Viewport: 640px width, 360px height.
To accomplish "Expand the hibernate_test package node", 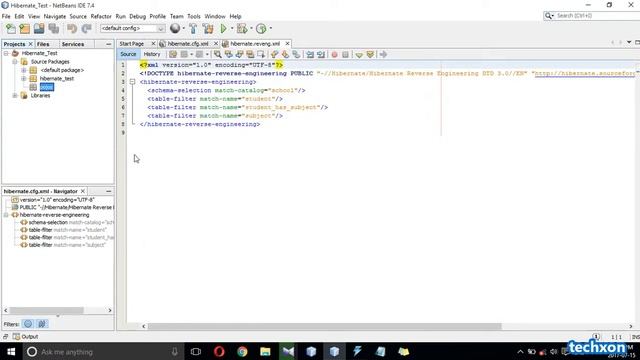I will tap(23, 78).
